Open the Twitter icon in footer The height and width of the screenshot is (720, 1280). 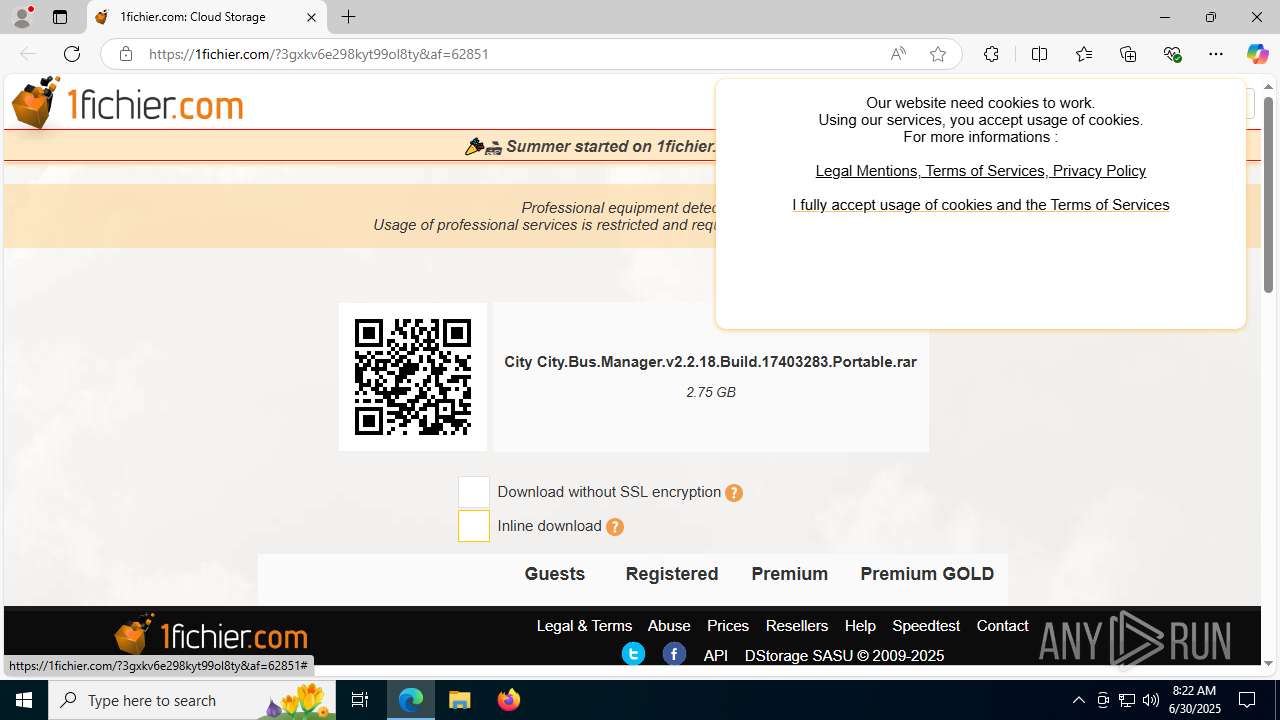click(633, 654)
